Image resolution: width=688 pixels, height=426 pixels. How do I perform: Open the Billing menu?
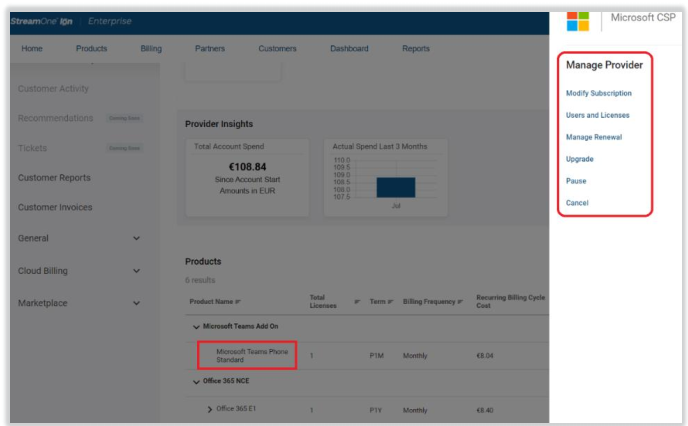click(151, 48)
